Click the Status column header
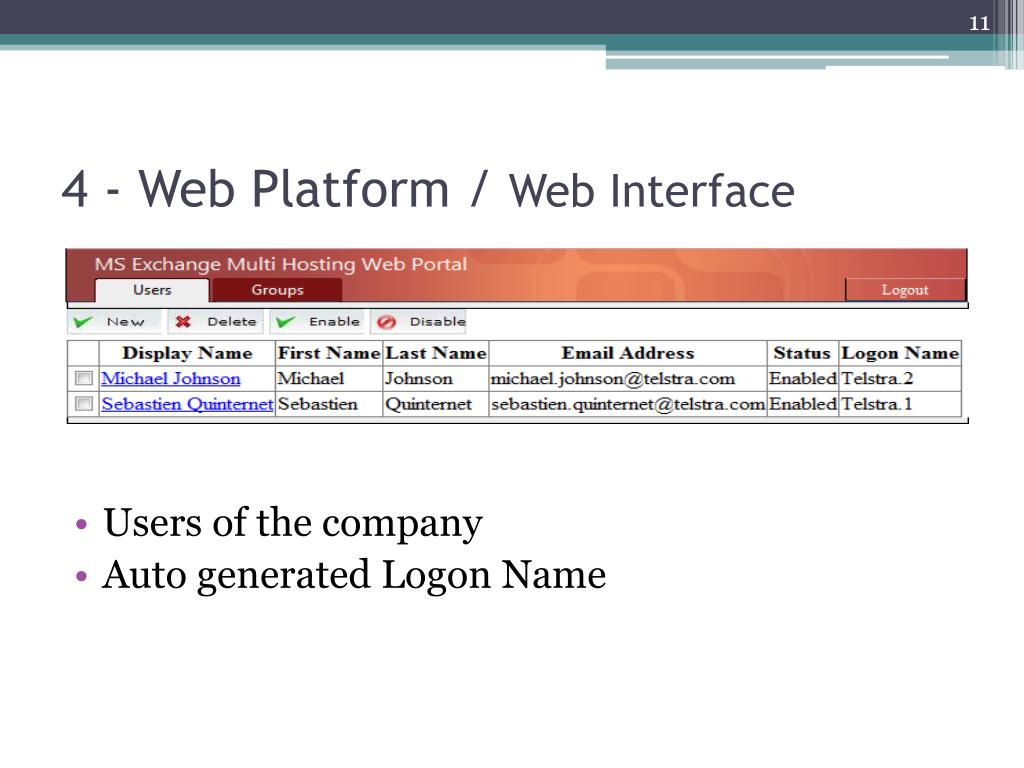 [x=803, y=353]
